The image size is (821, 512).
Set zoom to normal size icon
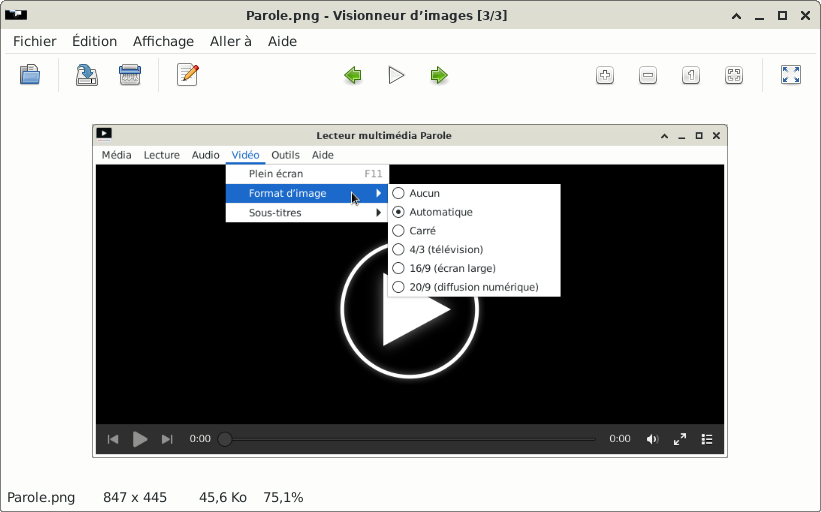691,75
